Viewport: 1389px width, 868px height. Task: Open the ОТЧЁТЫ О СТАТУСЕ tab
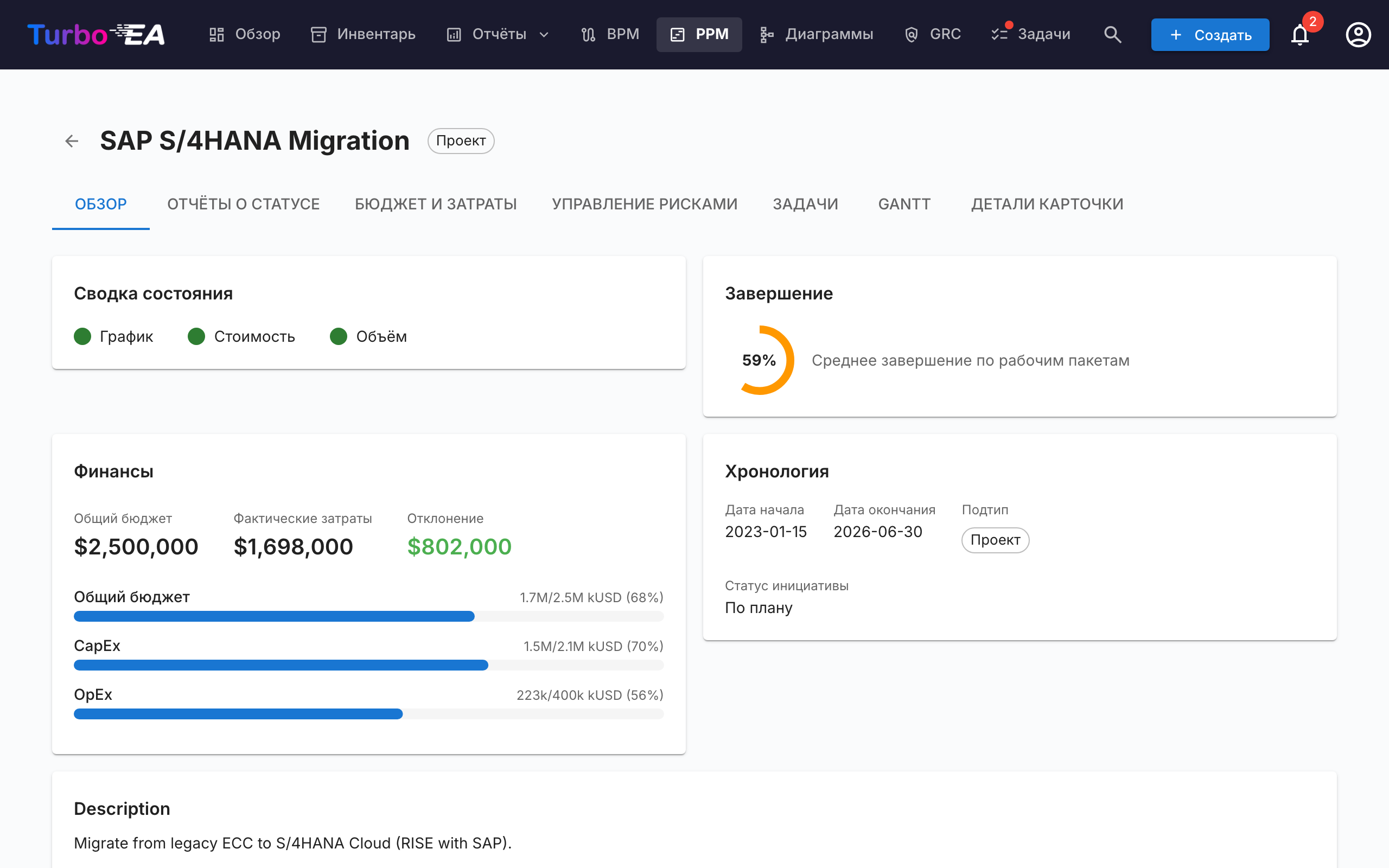coord(244,204)
